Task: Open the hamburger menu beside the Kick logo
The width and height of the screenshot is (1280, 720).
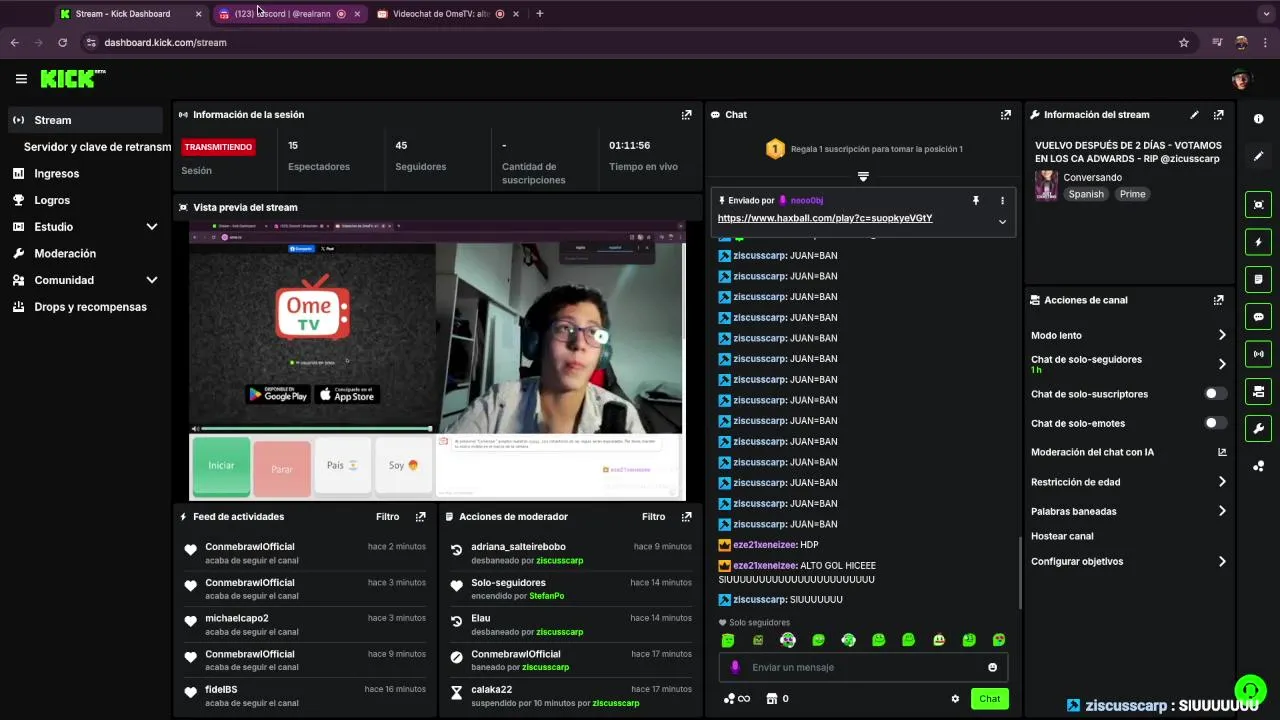Action: tap(21, 79)
